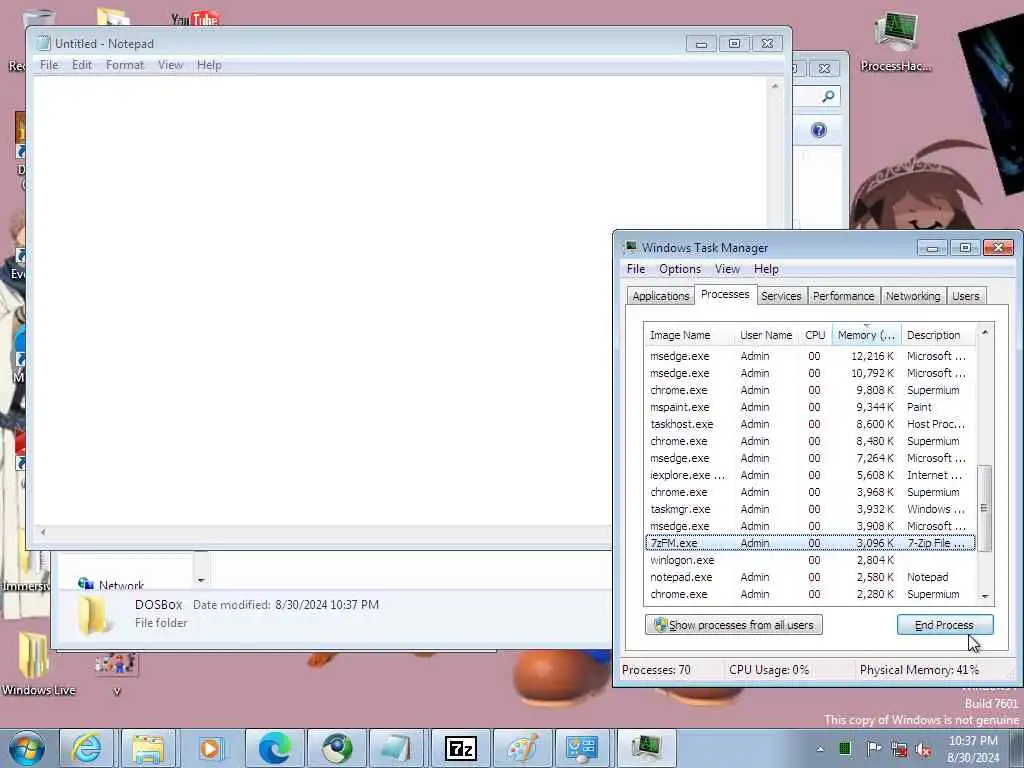Show hidden system tray icons
This screenshot has height=768, width=1024.
tap(820, 749)
